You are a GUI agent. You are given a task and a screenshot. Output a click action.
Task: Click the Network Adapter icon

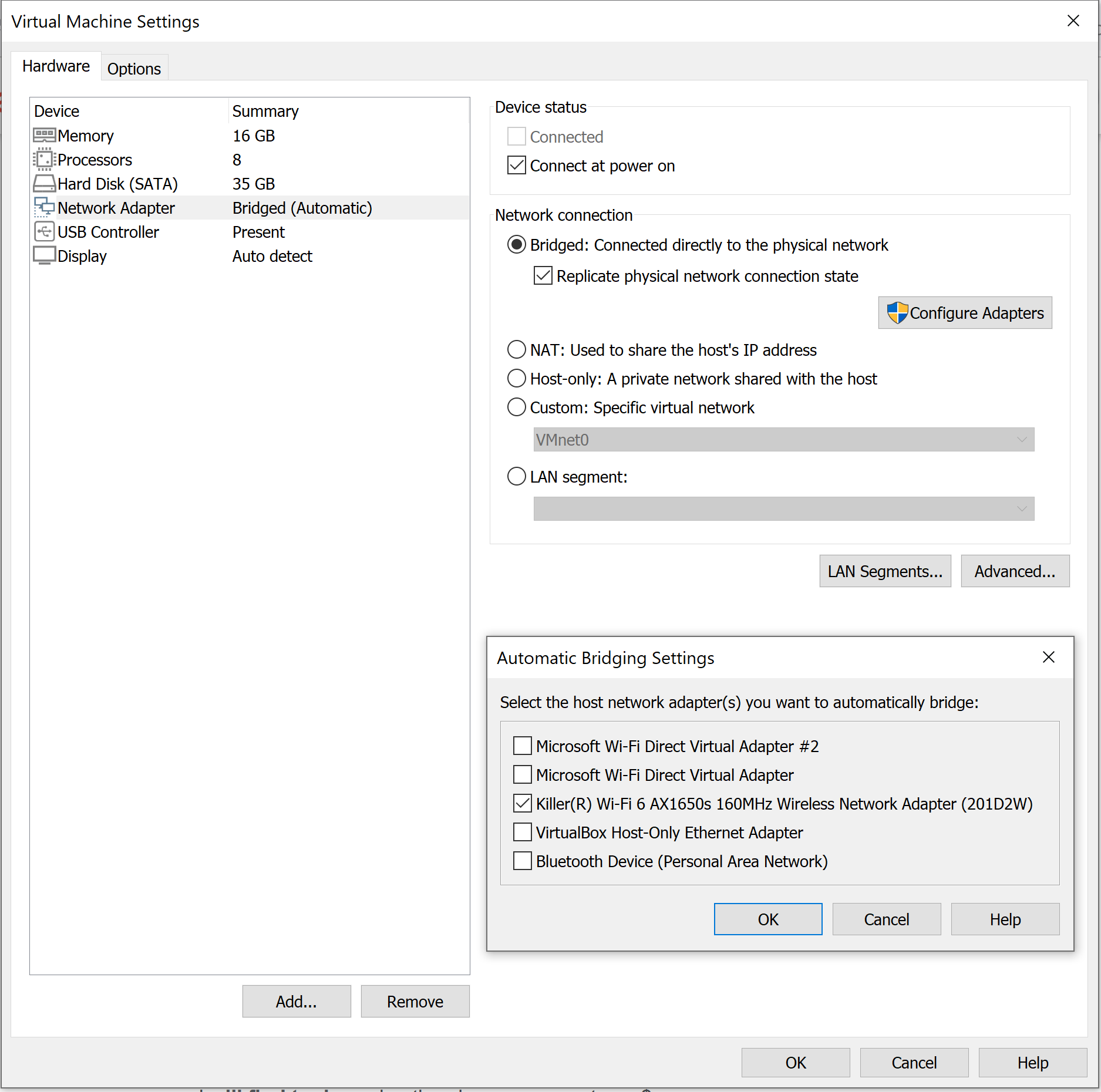point(44,208)
